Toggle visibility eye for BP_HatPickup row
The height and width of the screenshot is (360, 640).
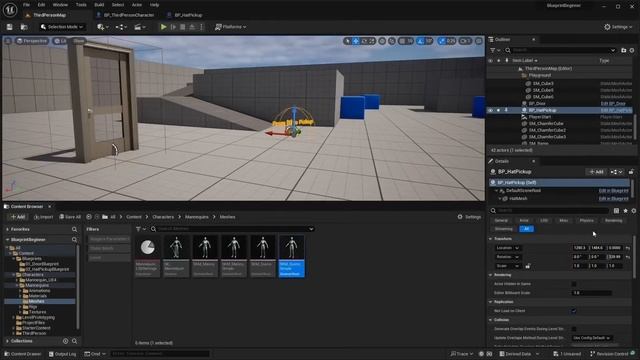click(x=490, y=110)
